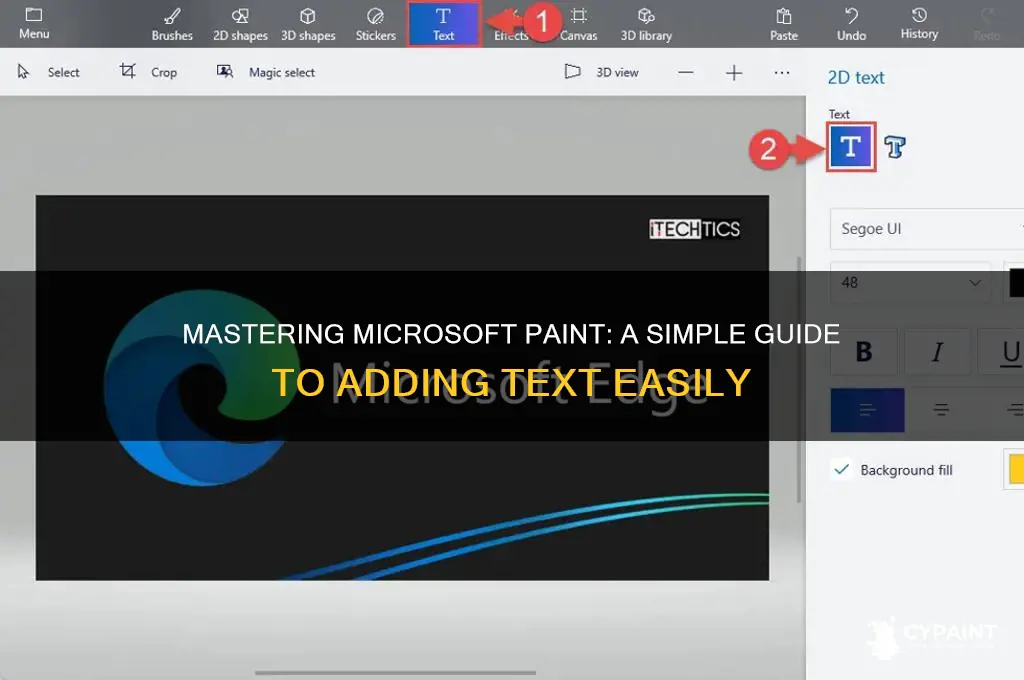The height and width of the screenshot is (680, 1024).
Task: Activate Magic select
Action: pos(266,72)
